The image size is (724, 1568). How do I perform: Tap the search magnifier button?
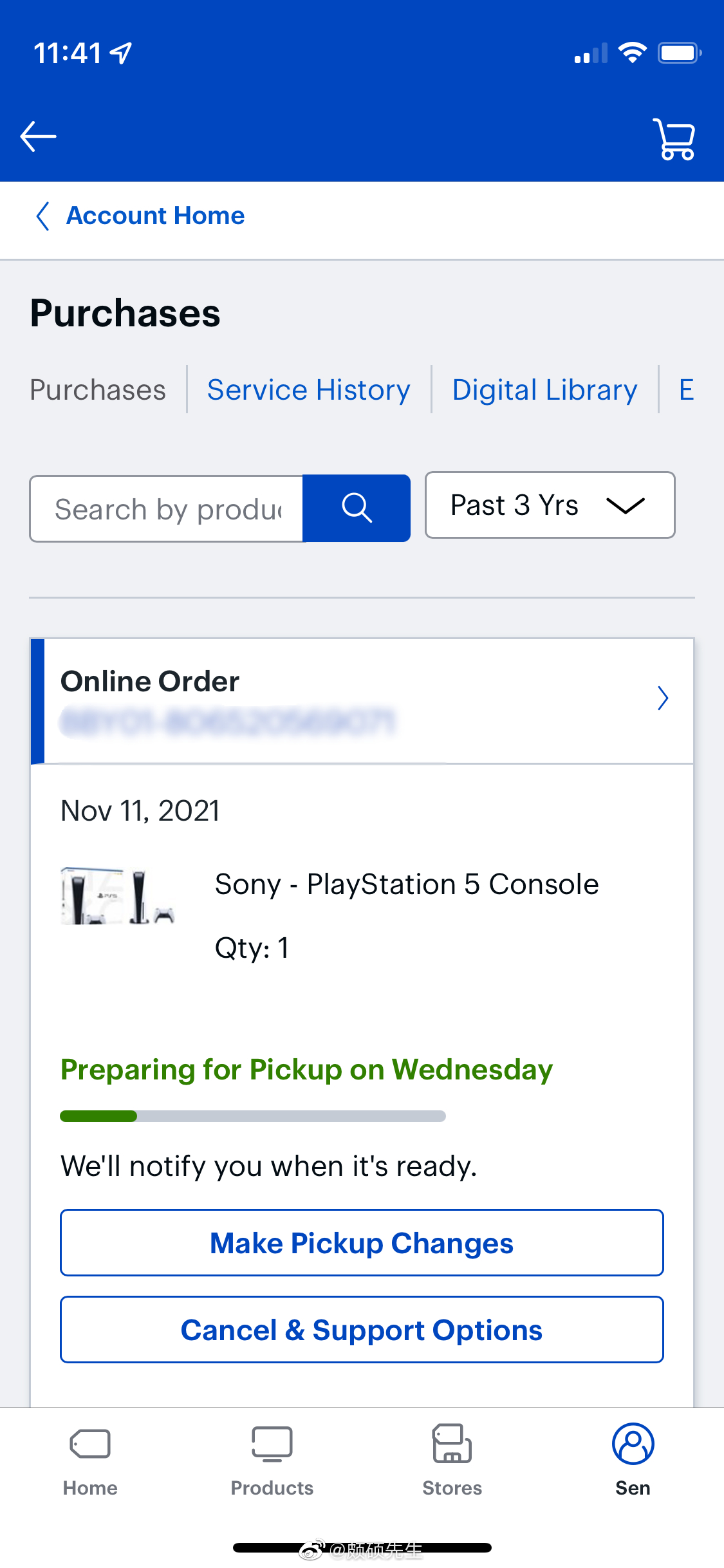point(357,509)
